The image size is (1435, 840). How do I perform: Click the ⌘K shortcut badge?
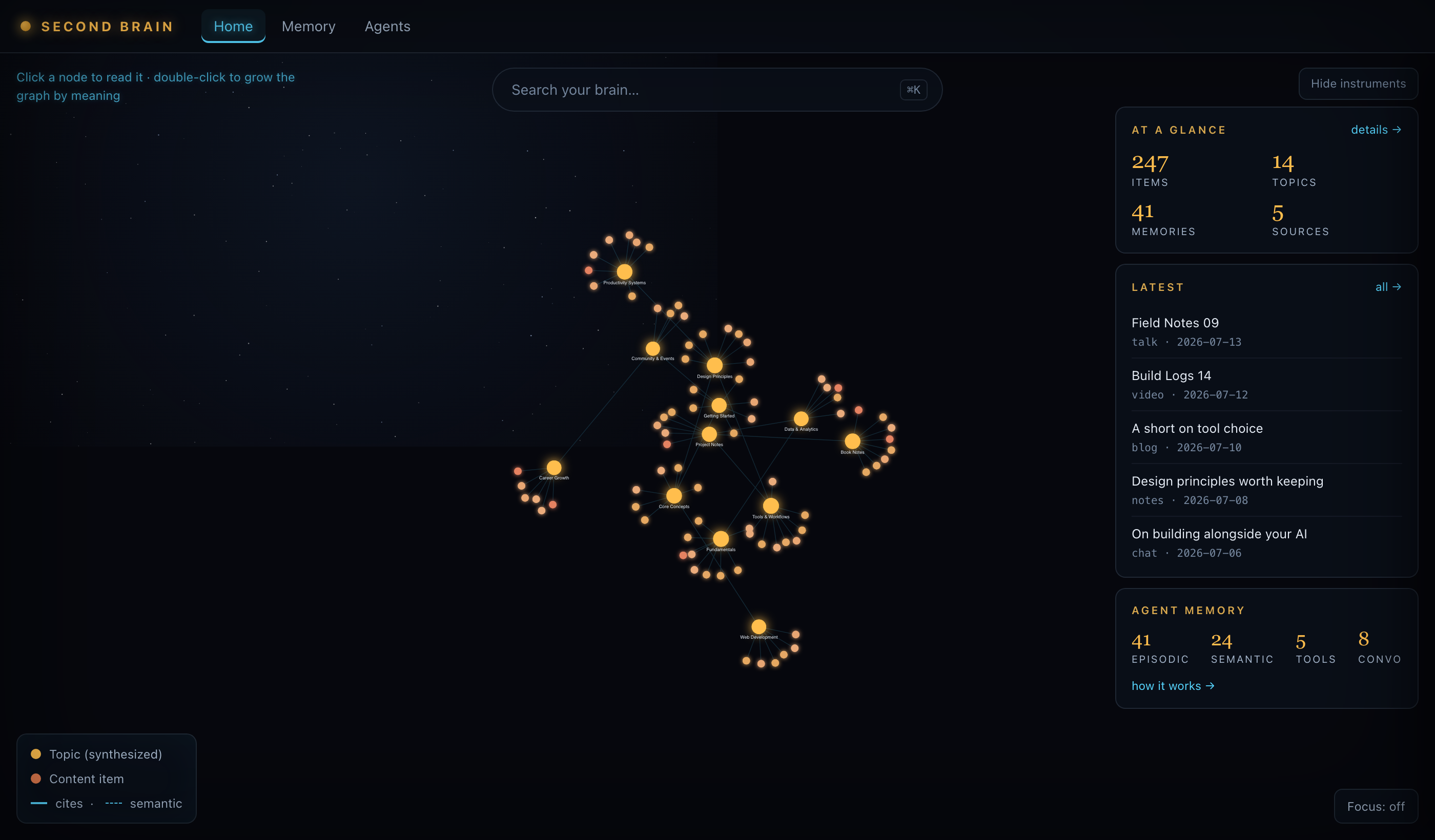(913, 89)
